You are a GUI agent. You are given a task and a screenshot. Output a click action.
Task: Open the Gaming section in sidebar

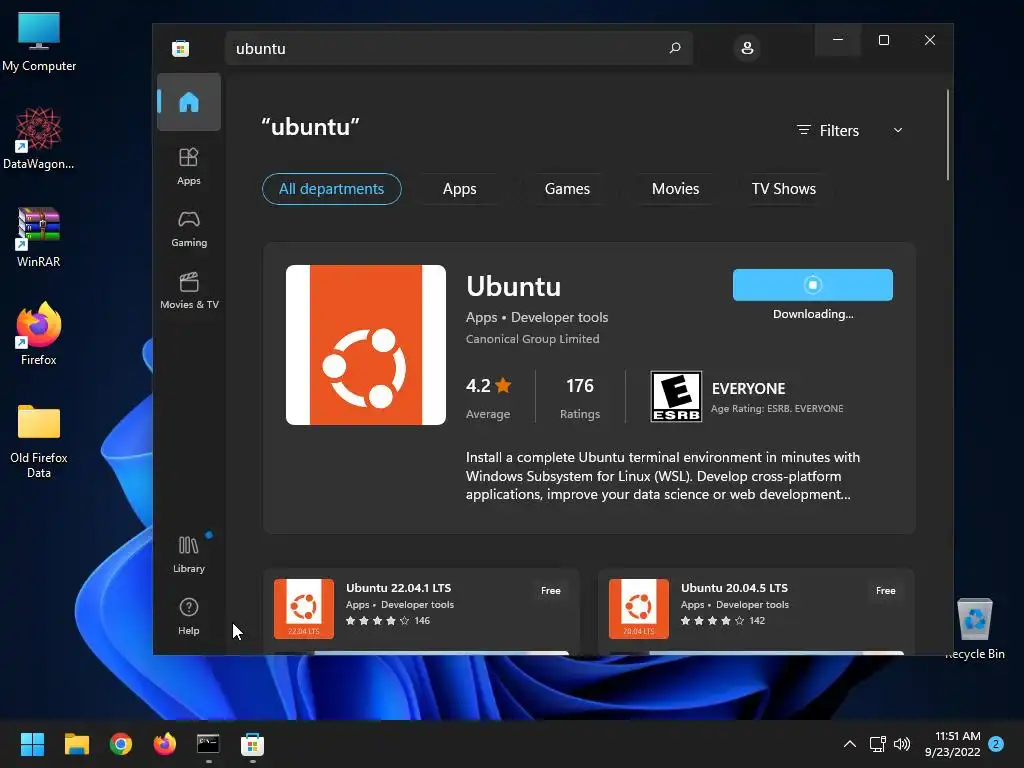[189, 229]
